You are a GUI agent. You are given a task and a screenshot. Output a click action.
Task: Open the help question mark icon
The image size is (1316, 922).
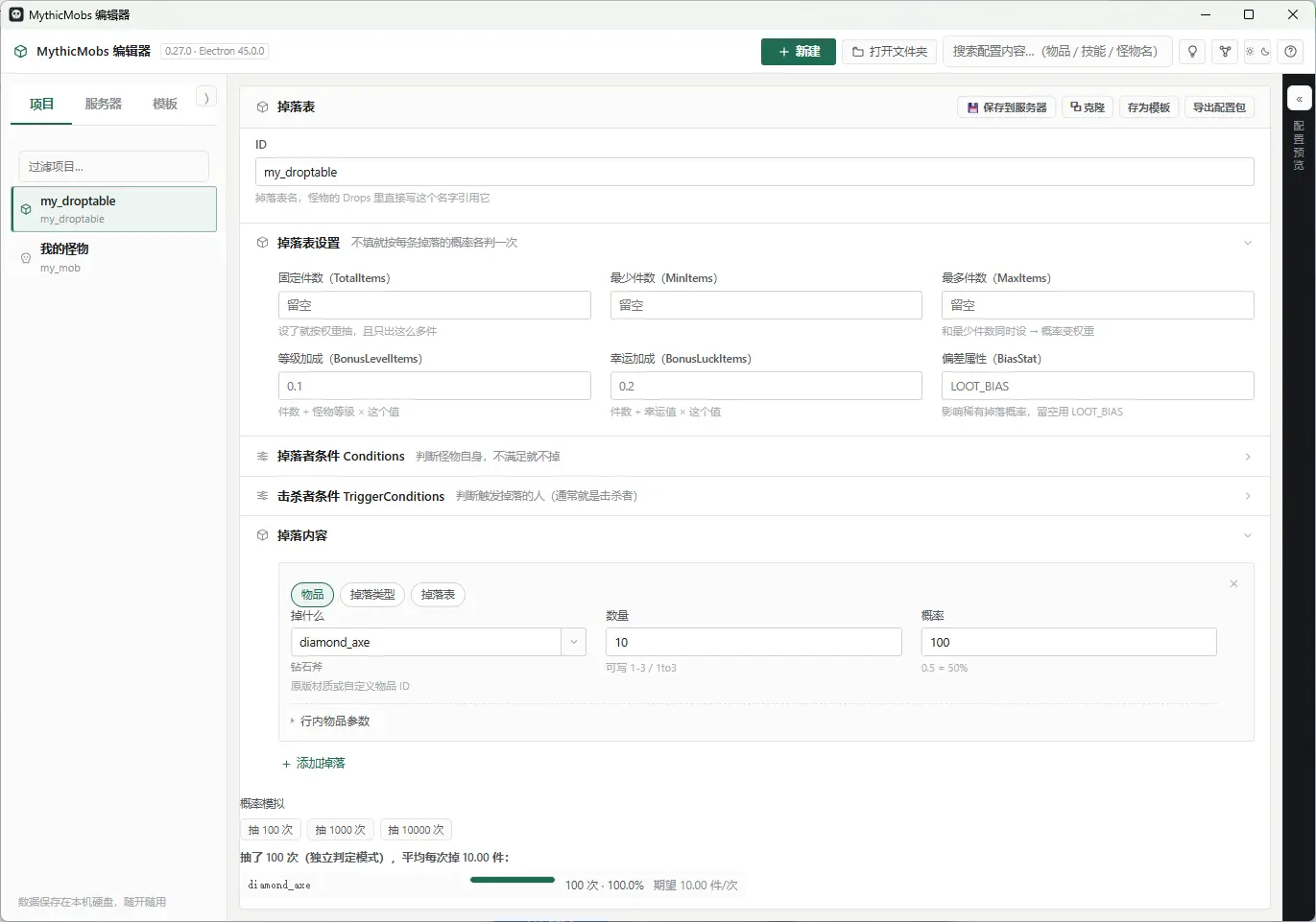point(1291,52)
